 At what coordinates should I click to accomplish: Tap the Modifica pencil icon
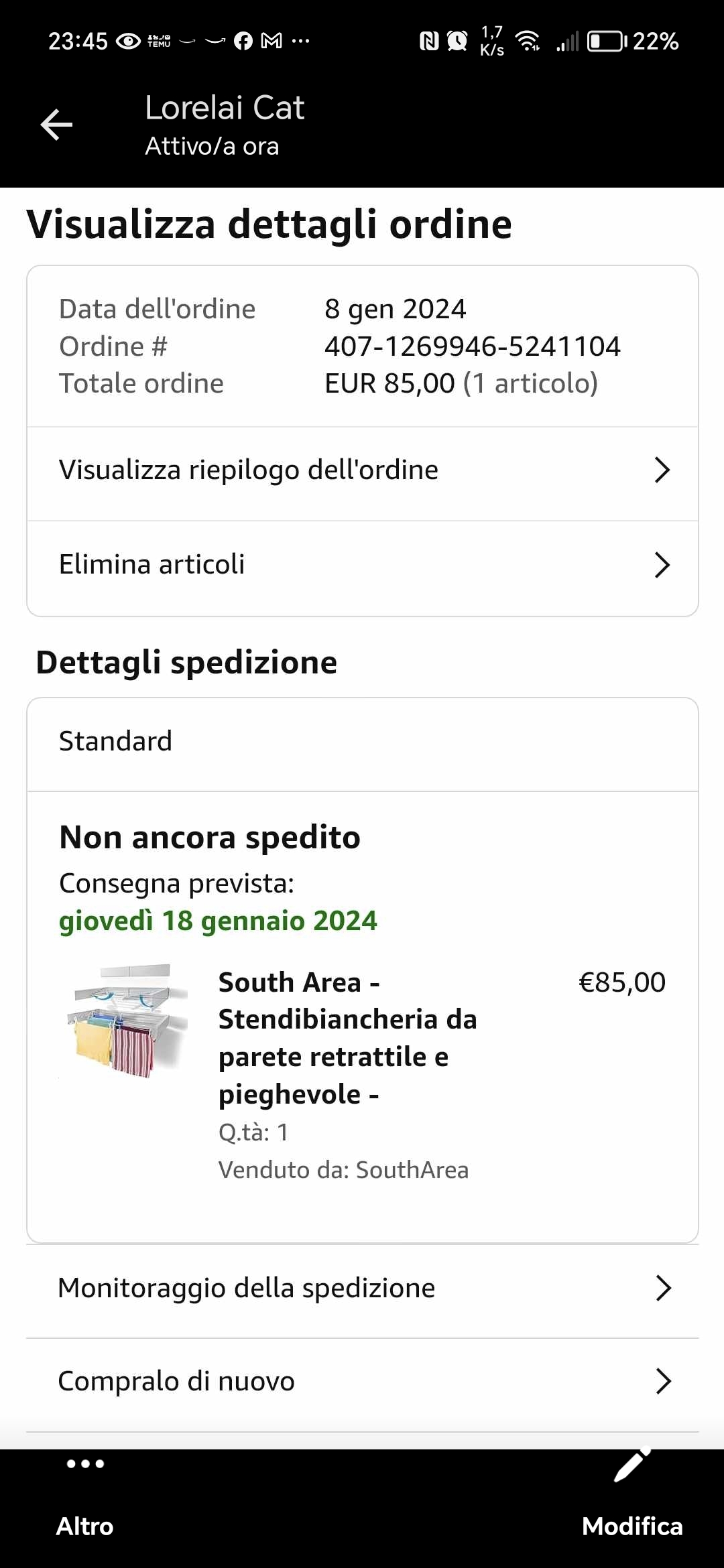pyautogui.click(x=632, y=1466)
